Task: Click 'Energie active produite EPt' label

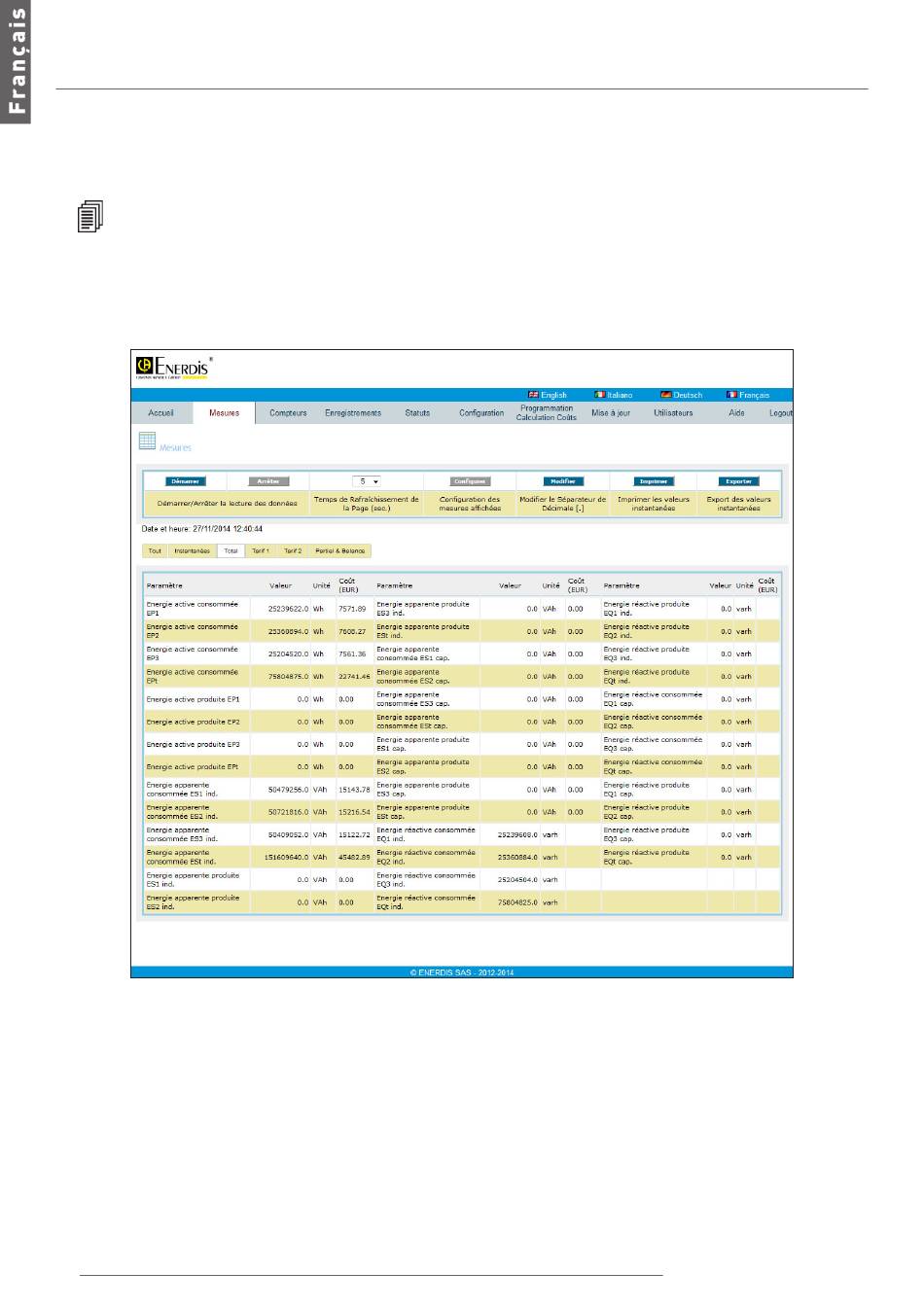Action: 193,767
